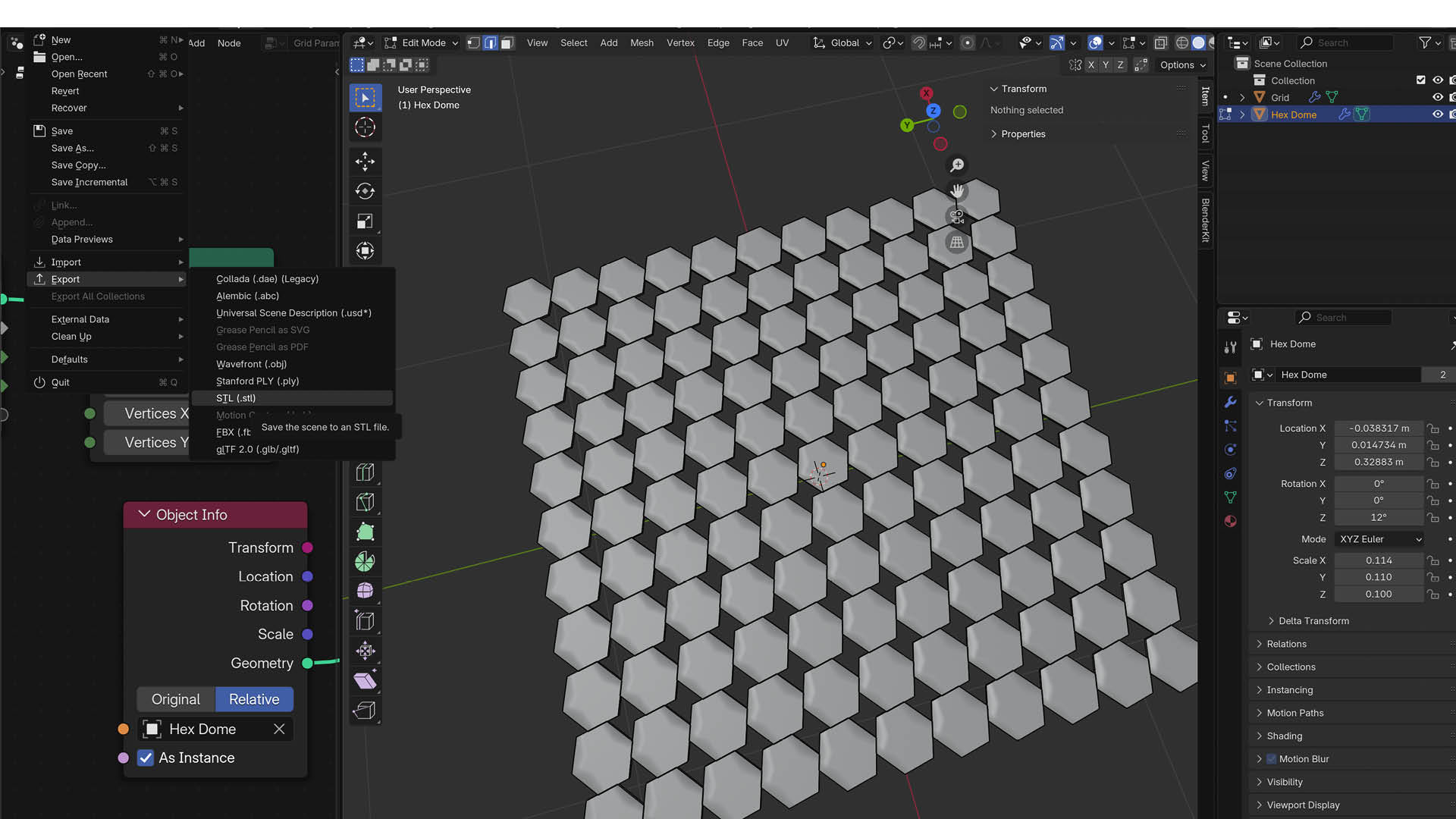Expand the Delta Transform section
This screenshot has height=819, width=1456.
coord(1313,621)
